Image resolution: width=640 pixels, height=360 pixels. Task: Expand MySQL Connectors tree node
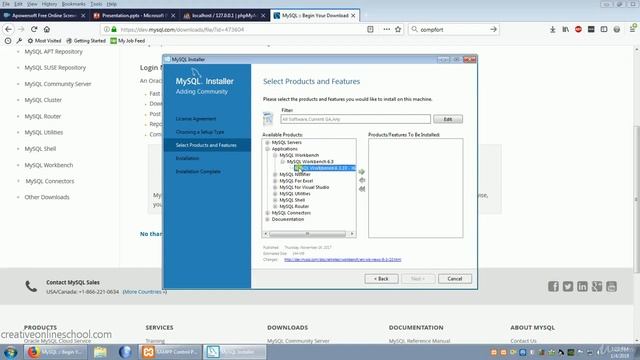coord(267,213)
